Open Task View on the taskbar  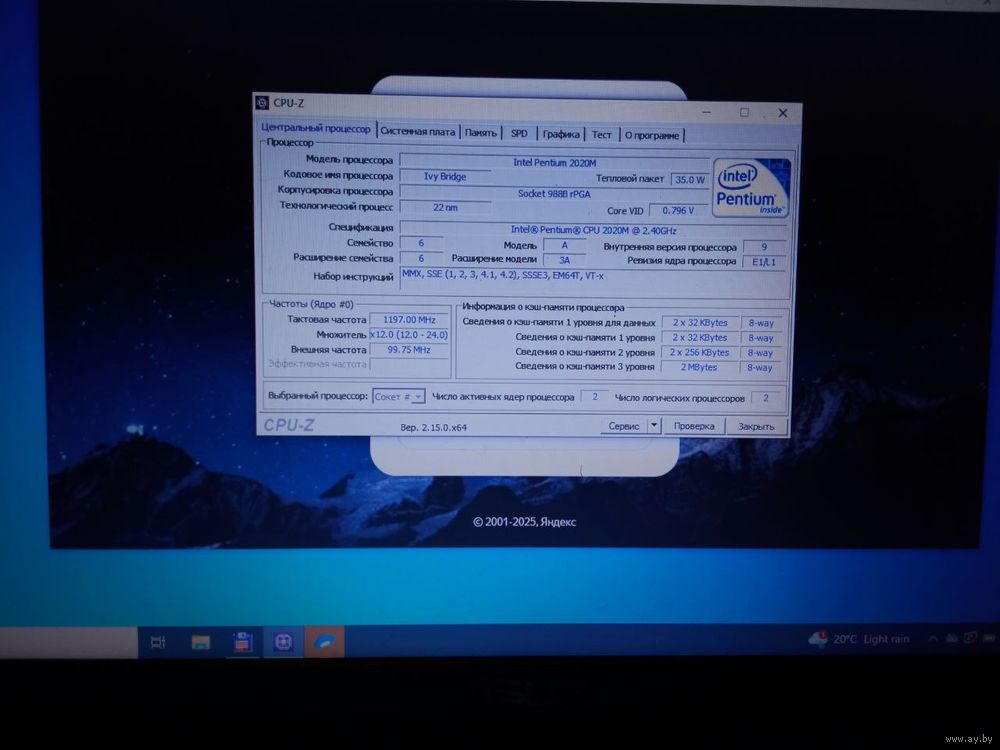click(x=158, y=642)
